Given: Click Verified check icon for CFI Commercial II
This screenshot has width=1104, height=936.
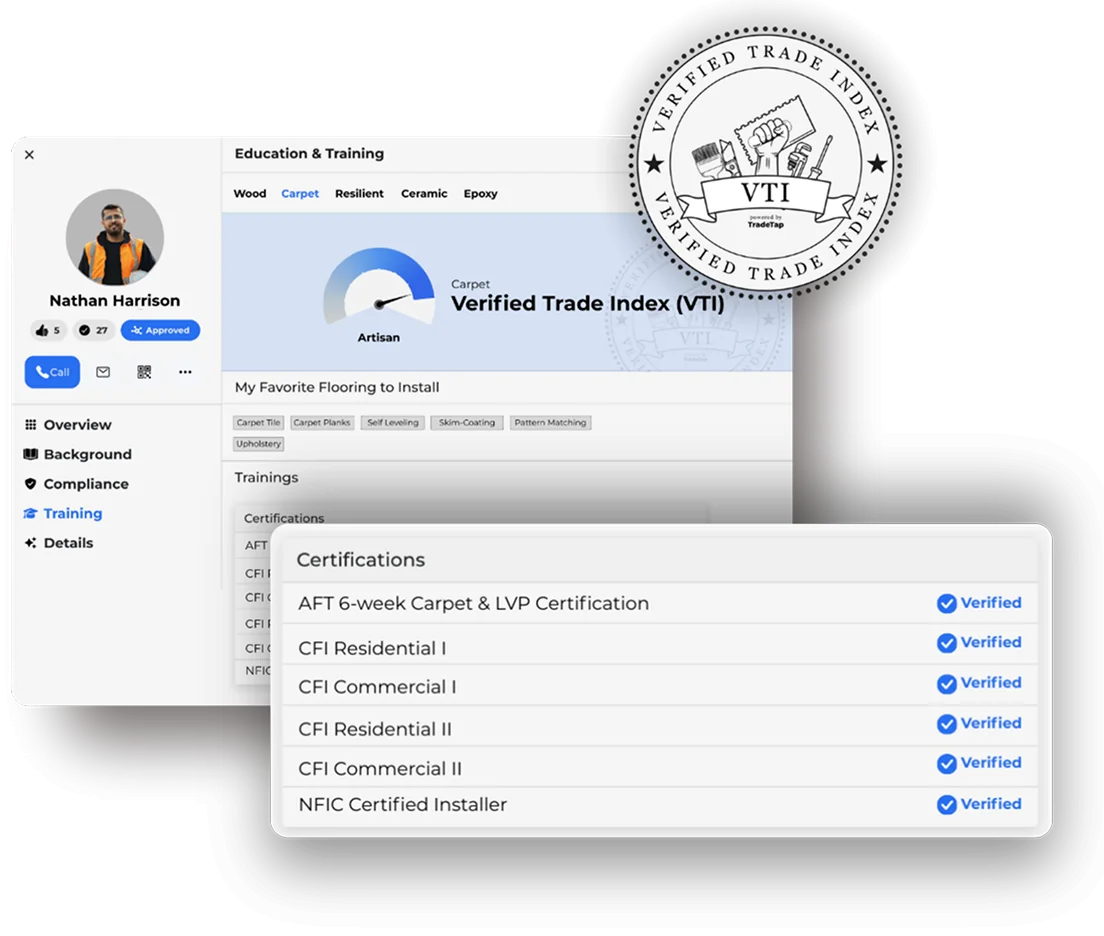Looking at the screenshot, I should click(x=946, y=764).
